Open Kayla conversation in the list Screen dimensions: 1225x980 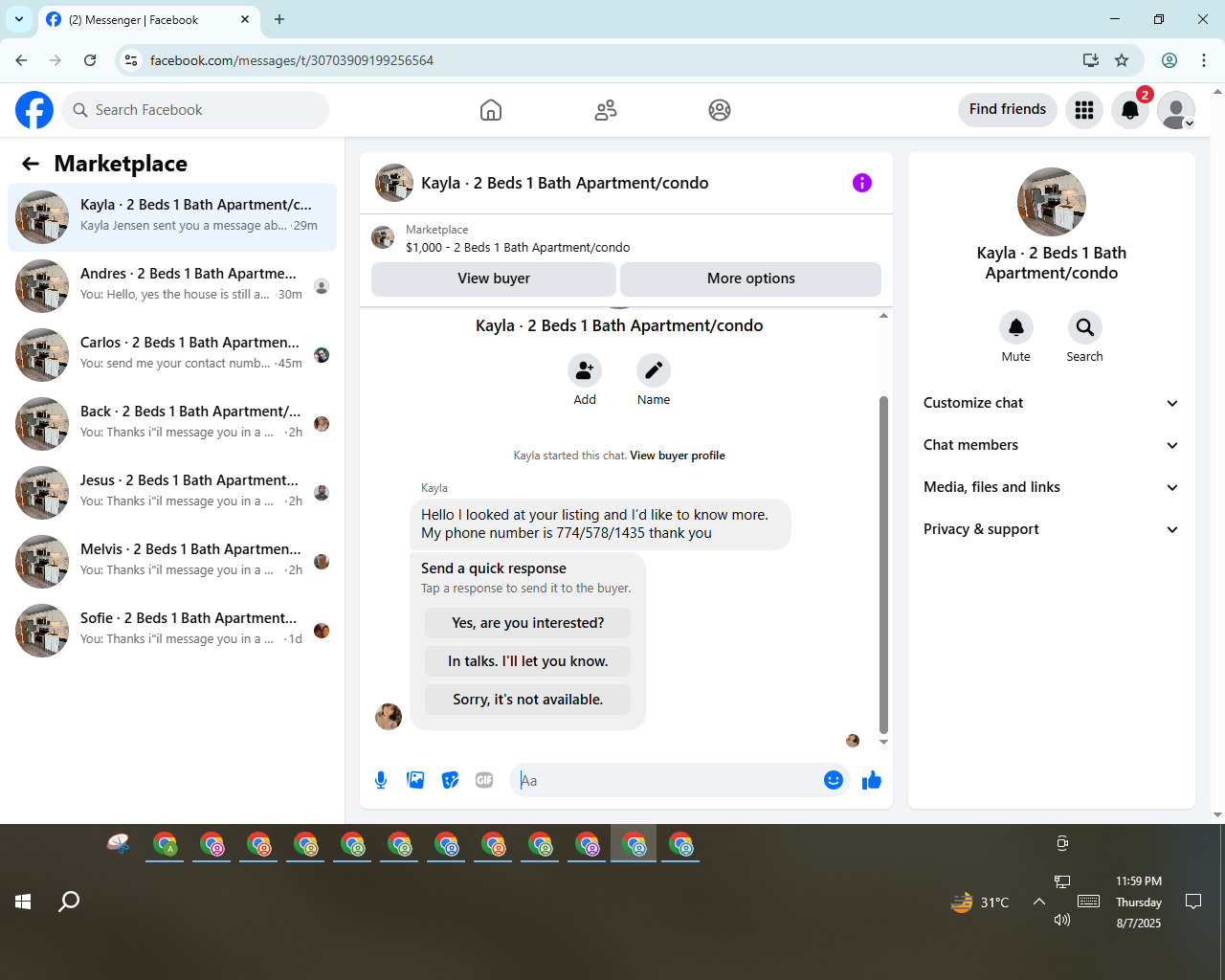[172, 217]
